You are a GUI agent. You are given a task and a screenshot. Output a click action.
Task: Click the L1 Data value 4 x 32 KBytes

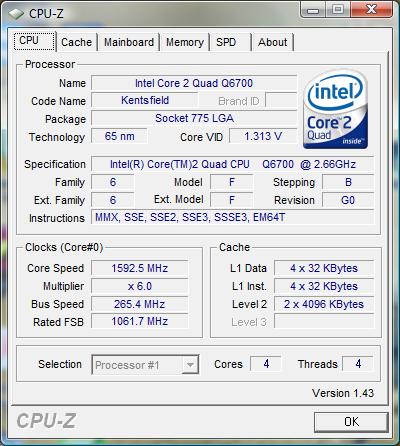coord(324,268)
